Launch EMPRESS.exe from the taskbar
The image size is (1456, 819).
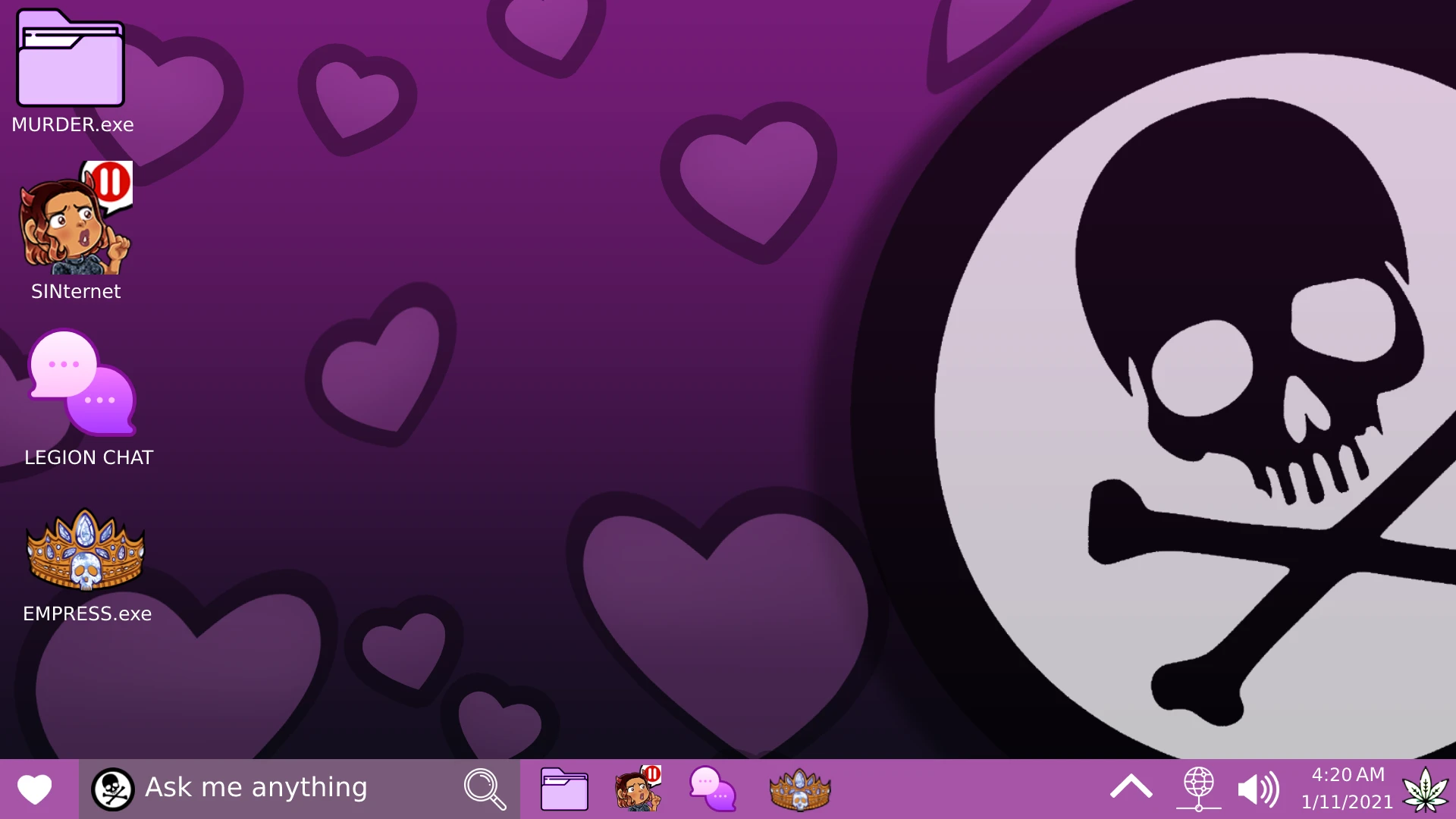[x=800, y=789]
